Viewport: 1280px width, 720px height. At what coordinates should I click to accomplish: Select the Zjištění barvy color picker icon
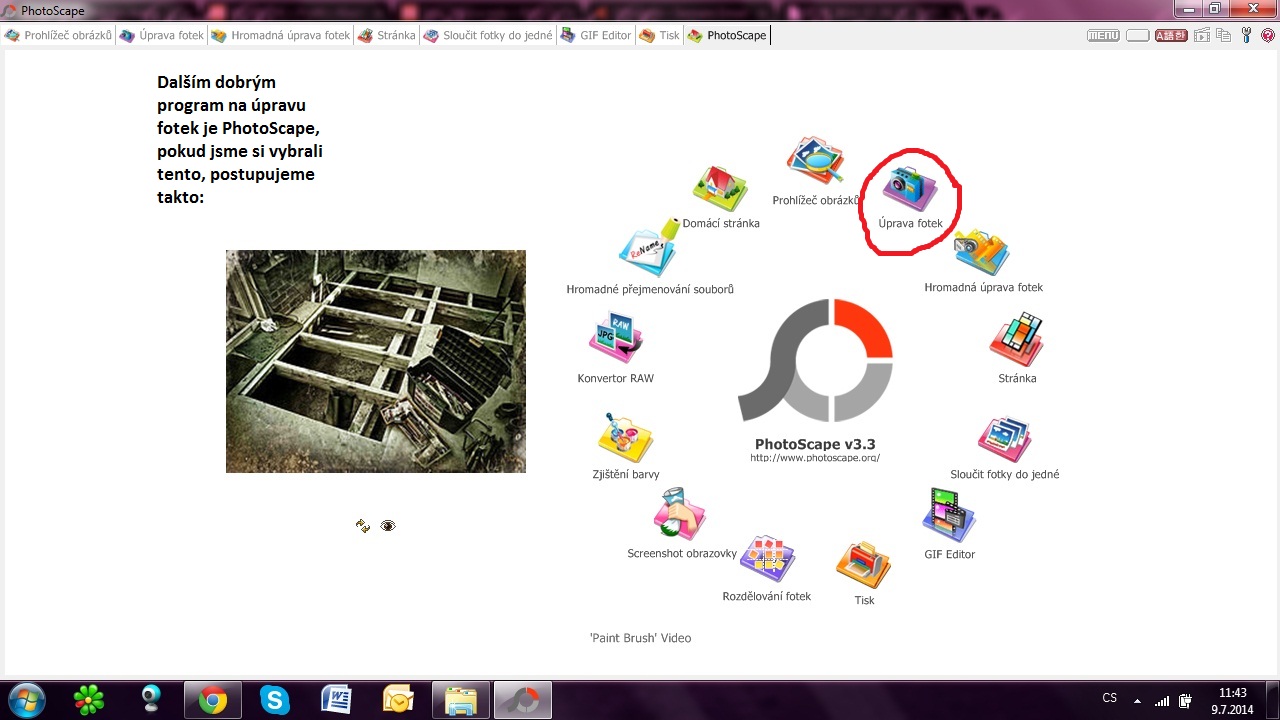click(x=625, y=436)
